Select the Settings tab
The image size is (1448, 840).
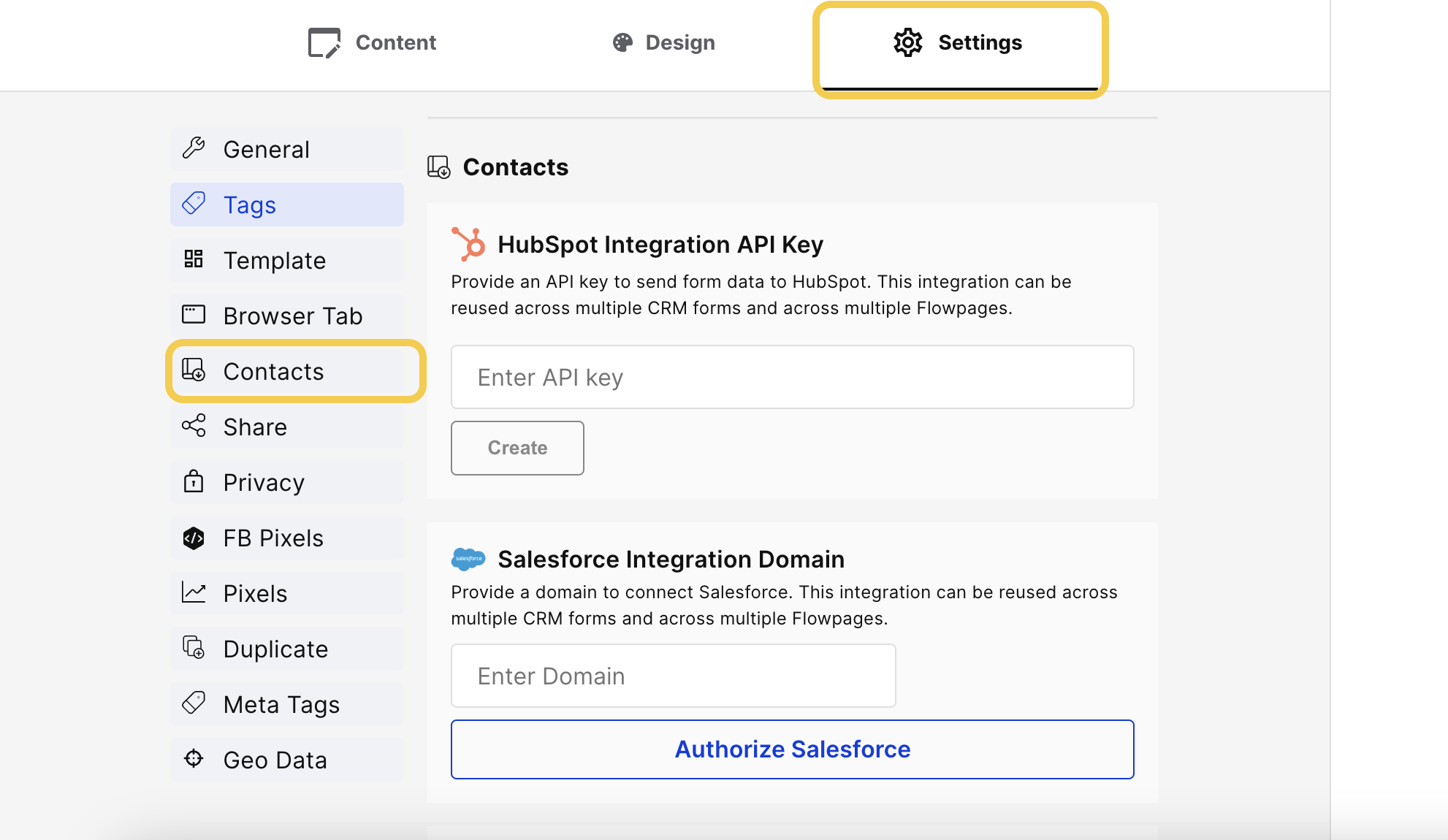(x=960, y=45)
